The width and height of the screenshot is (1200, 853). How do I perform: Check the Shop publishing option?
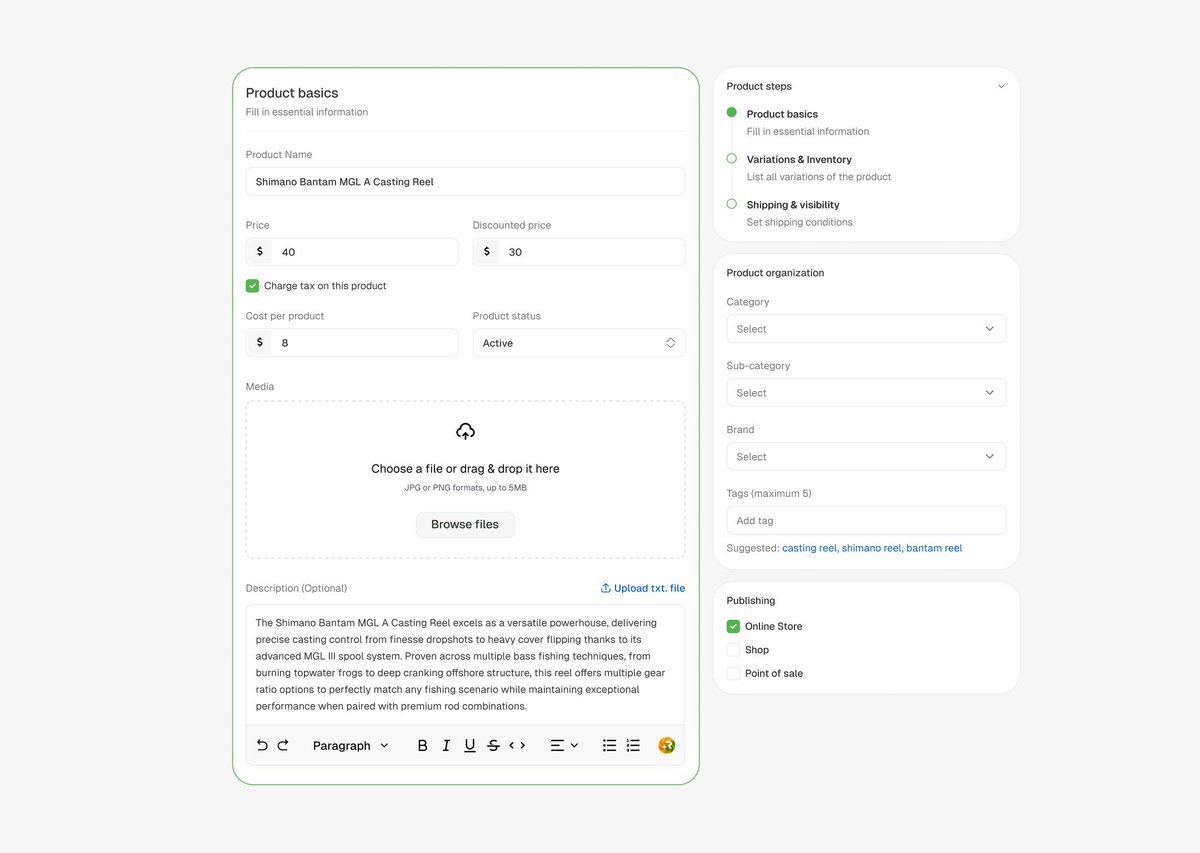734,650
